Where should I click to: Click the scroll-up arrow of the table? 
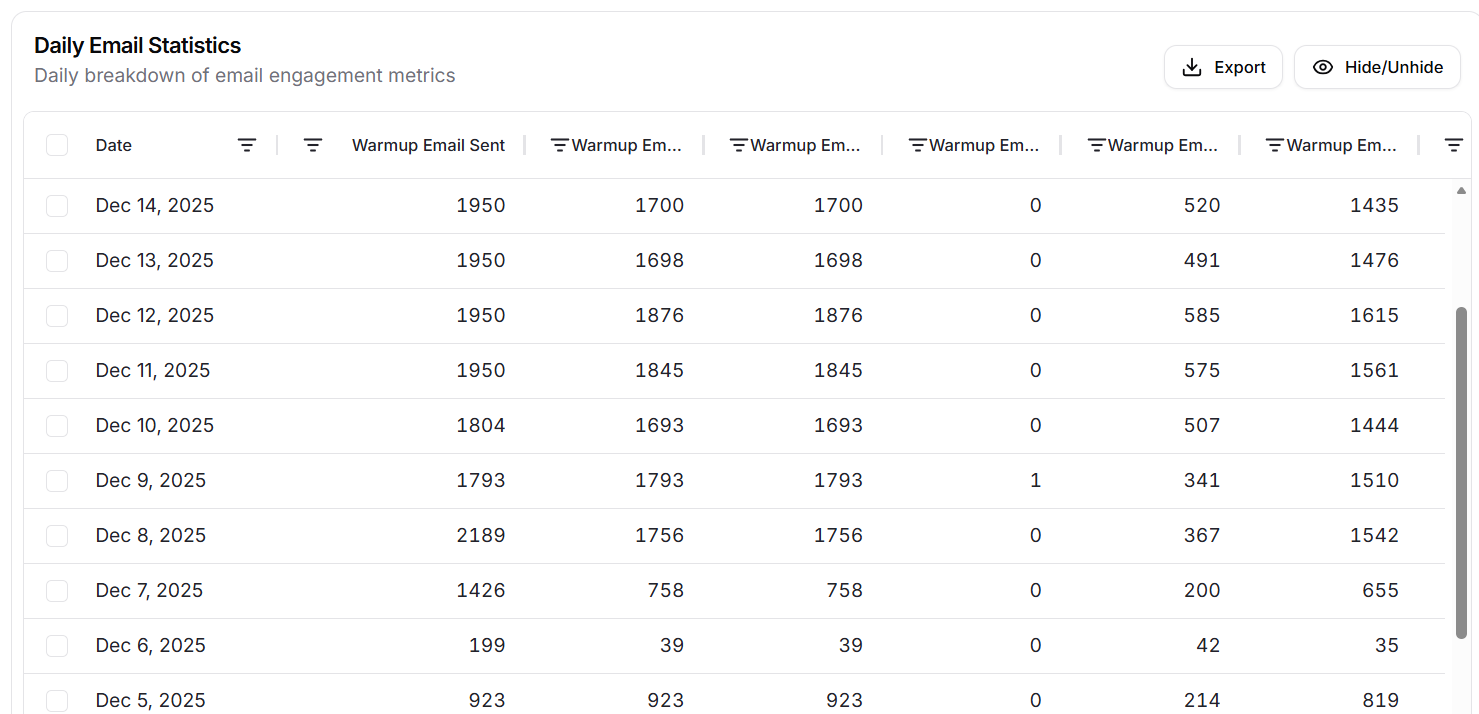1461,190
